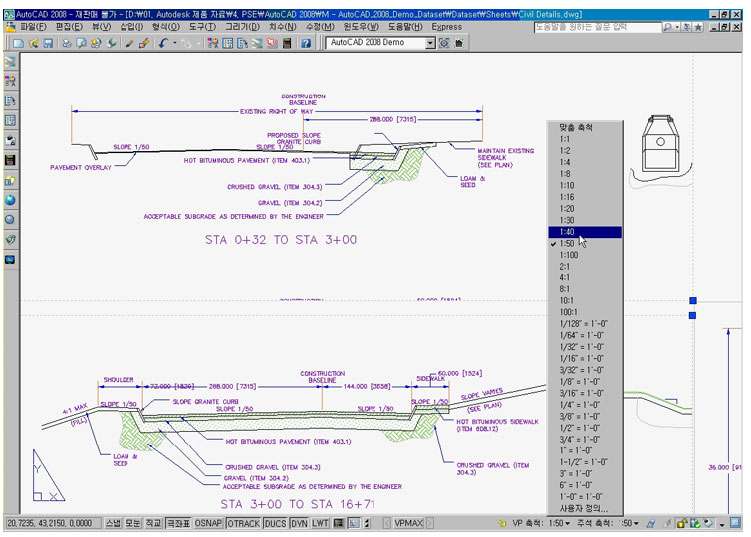Click the Markup Set Manager icon
751x537 pixels.
pyautogui.click(x=272, y=44)
